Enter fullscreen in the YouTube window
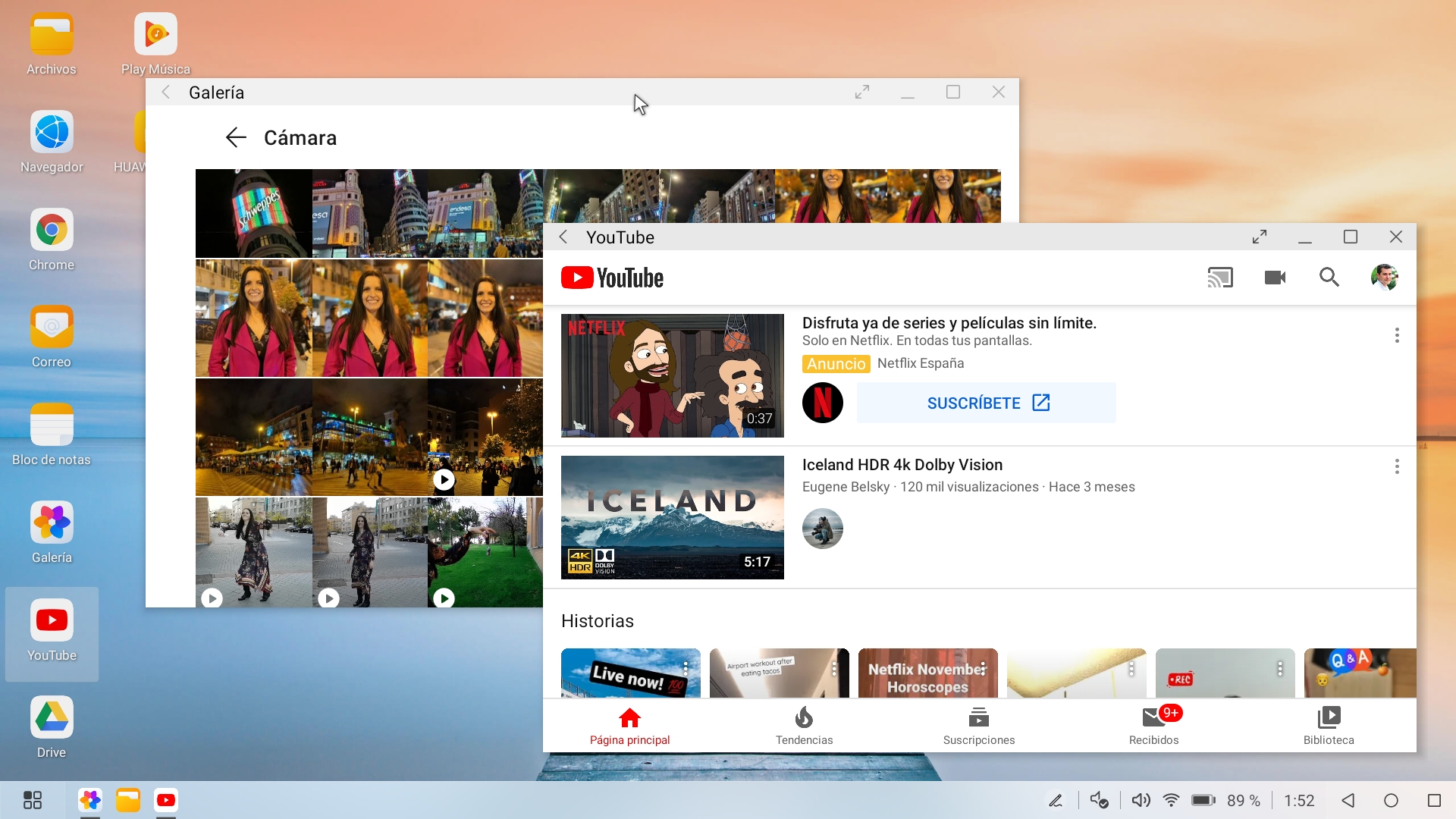The image size is (1456, 819). pyautogui.click(x=1260, y=237)
